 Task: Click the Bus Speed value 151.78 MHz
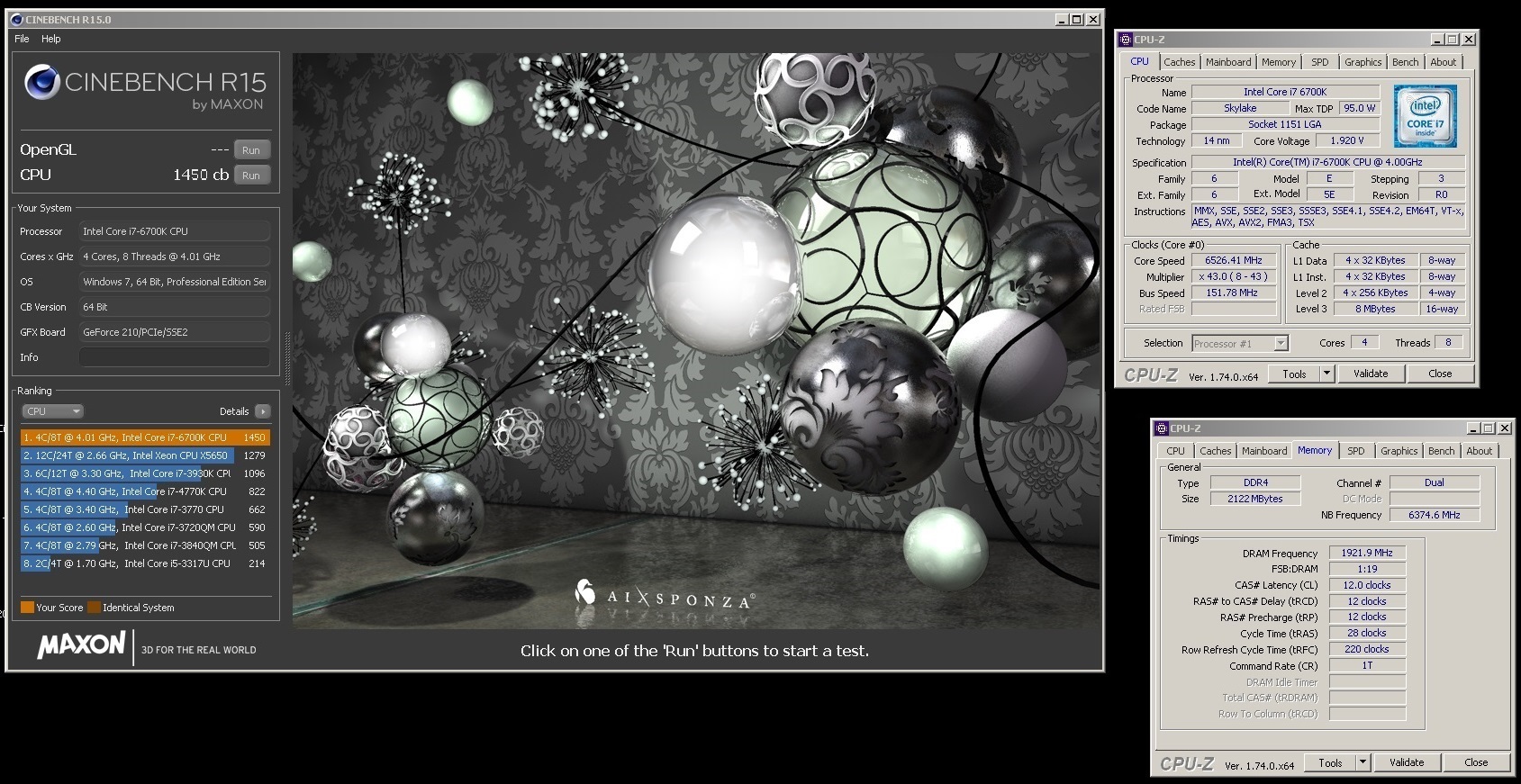(1234, 293)
